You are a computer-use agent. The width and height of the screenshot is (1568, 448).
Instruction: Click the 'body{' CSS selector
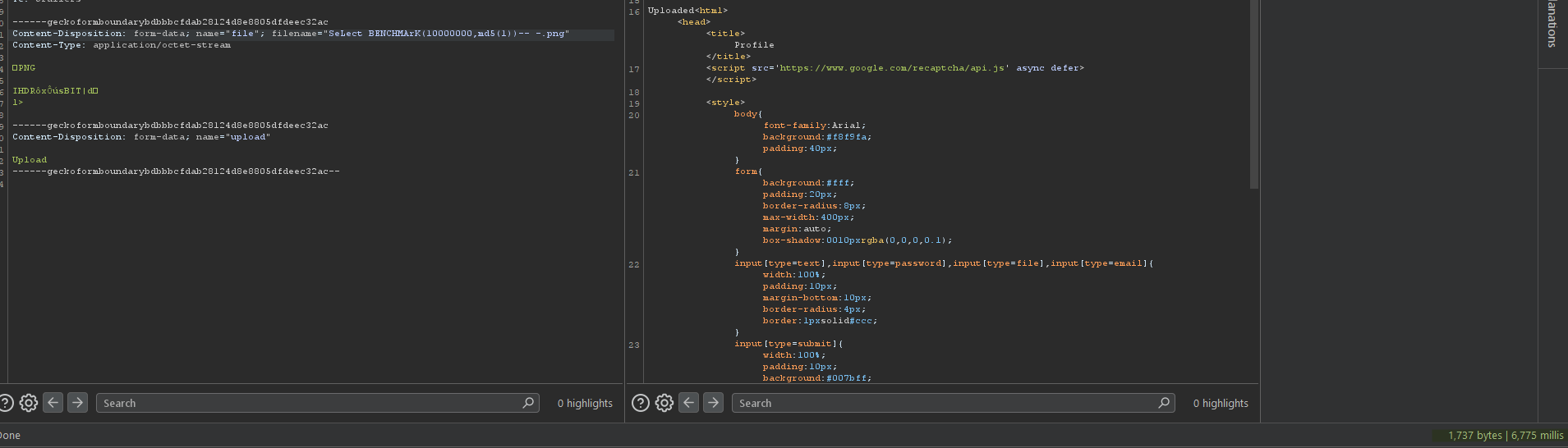coord(748,114)
